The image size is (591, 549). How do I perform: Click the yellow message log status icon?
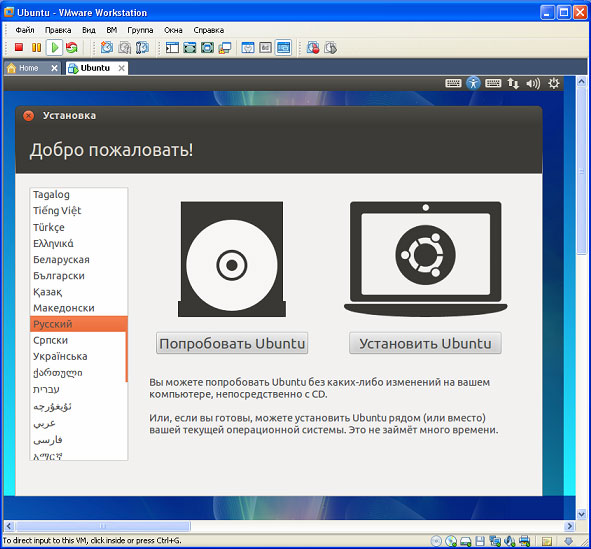[547, 541]
